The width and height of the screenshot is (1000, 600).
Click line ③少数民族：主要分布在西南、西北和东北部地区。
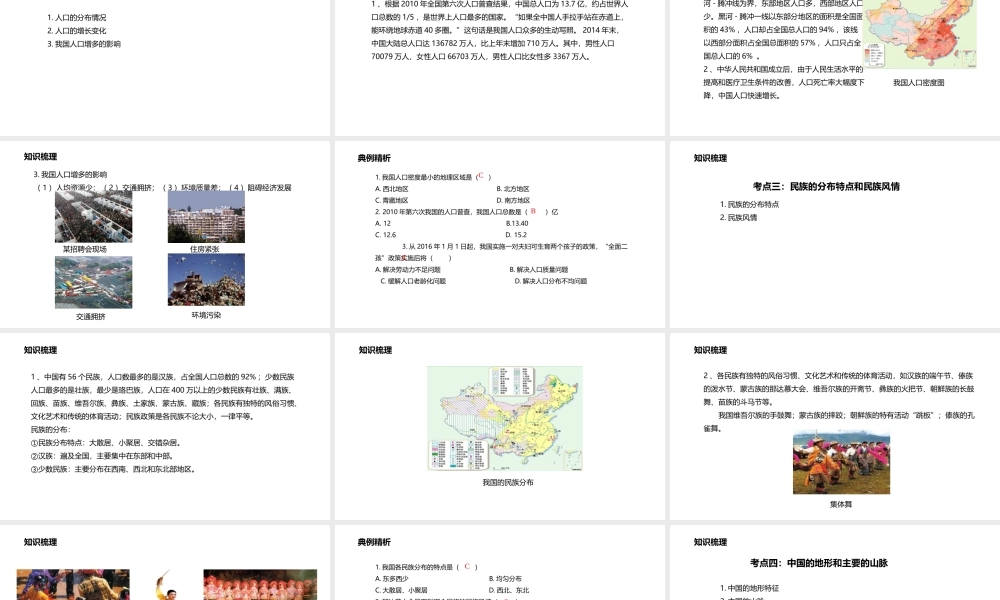[x=114, y=469]
